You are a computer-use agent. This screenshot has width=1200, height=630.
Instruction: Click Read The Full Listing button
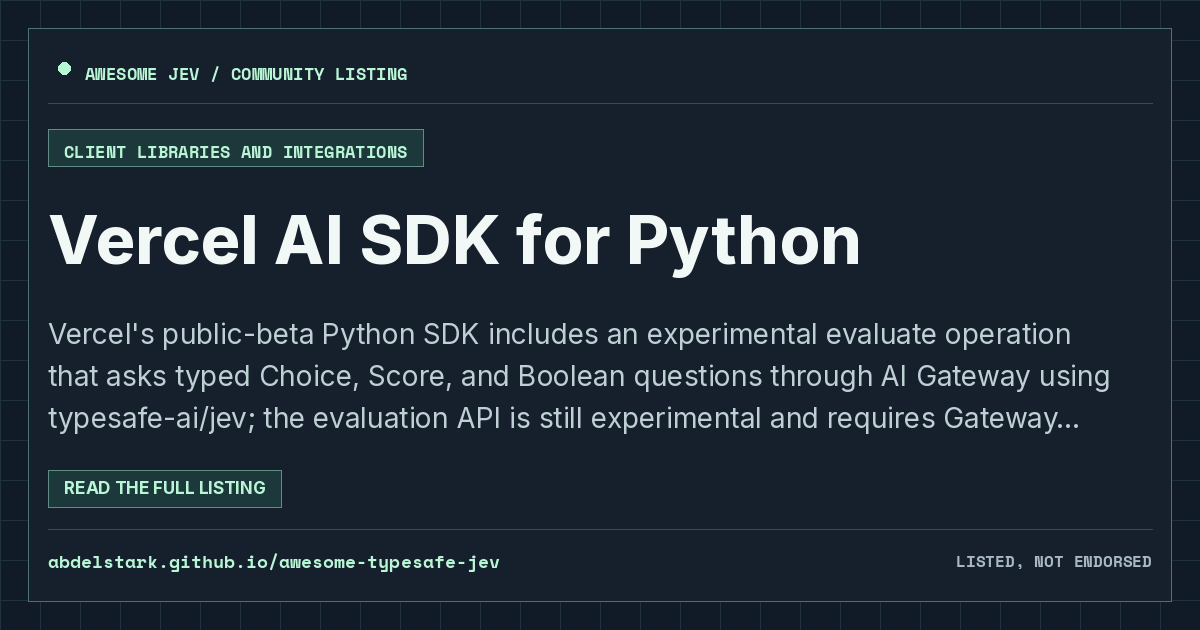tap(165, 489)
